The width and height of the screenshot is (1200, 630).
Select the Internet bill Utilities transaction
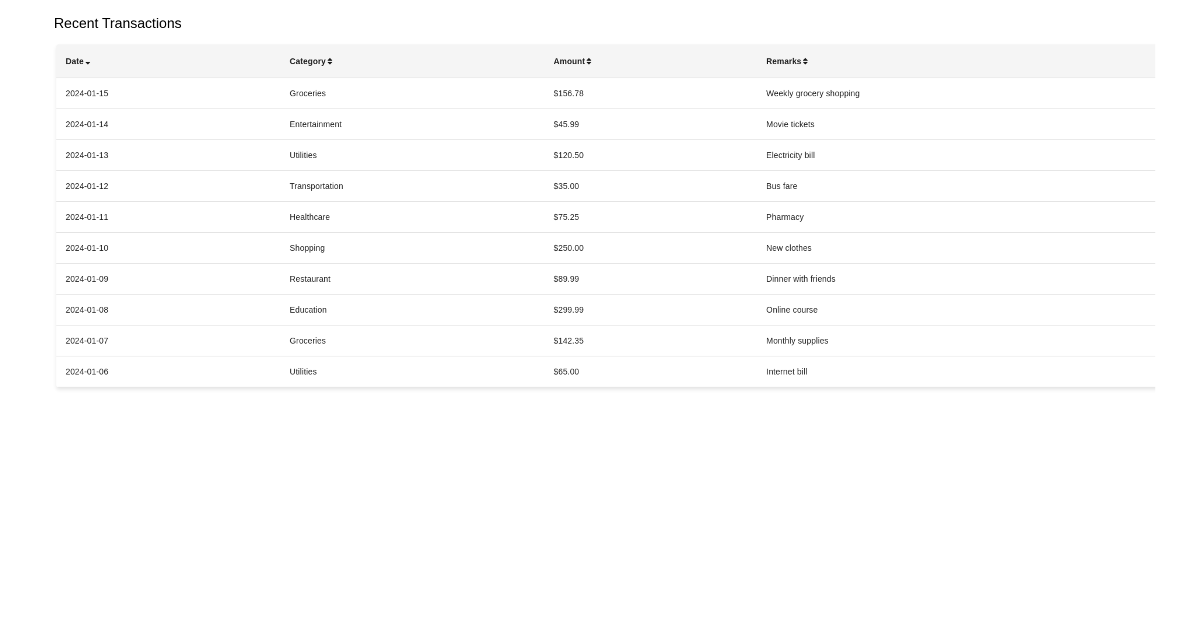tap(400, 372)
